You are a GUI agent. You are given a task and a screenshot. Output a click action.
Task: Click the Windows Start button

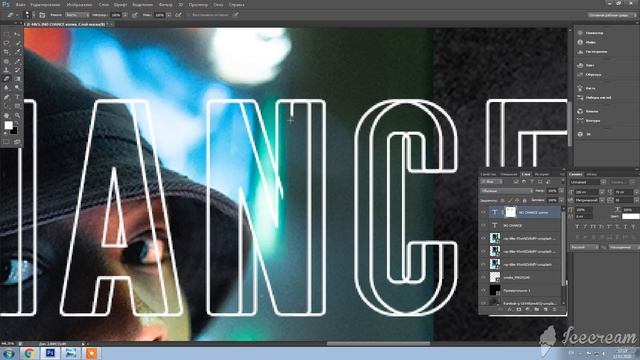click(8, 353)
